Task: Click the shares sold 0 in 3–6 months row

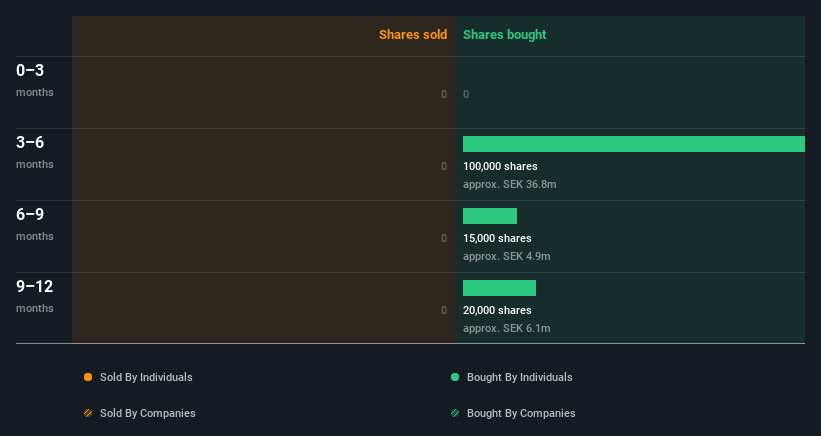Action: 444,166
